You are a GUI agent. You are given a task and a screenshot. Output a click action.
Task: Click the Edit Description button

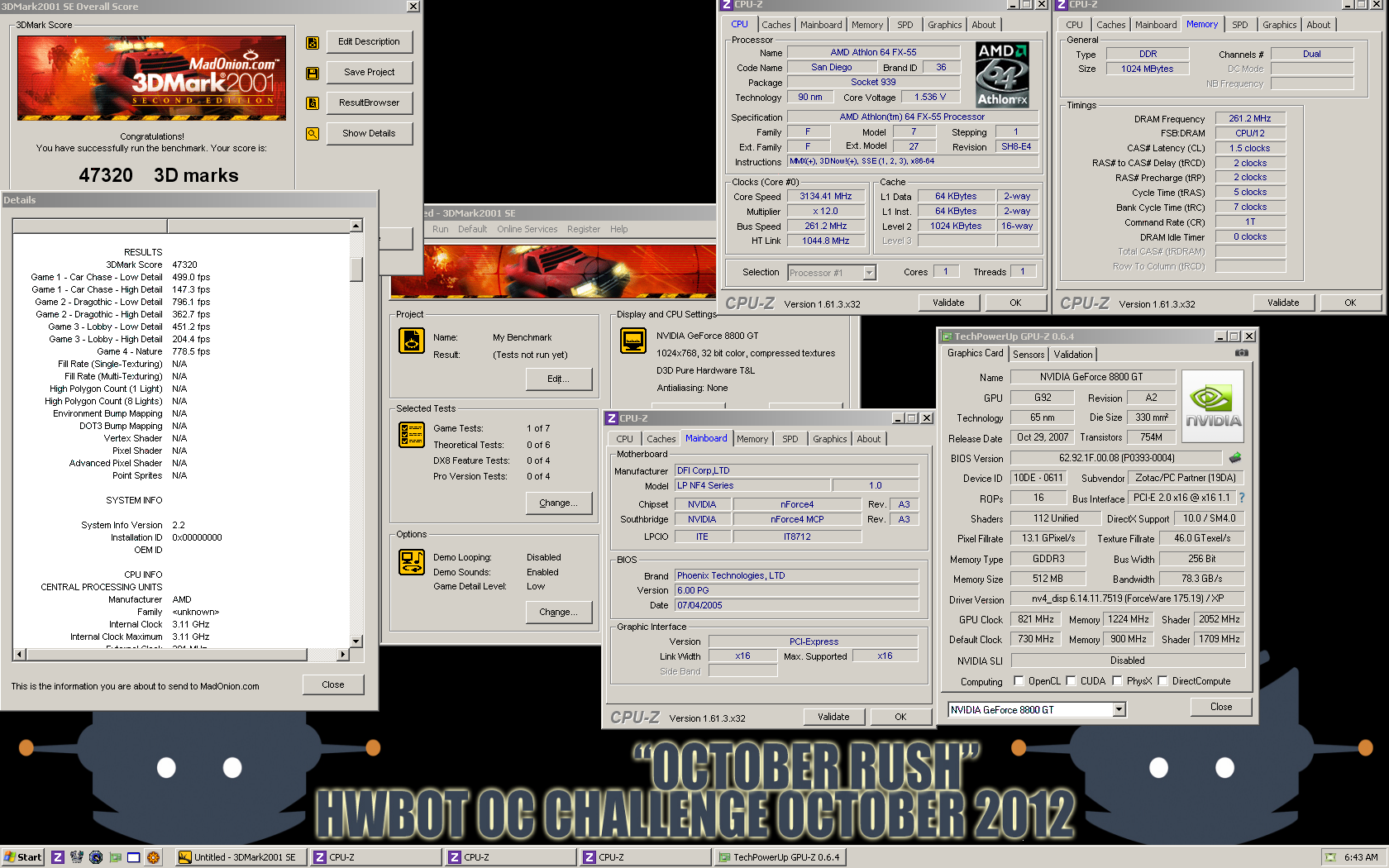[x=369, y=42]
